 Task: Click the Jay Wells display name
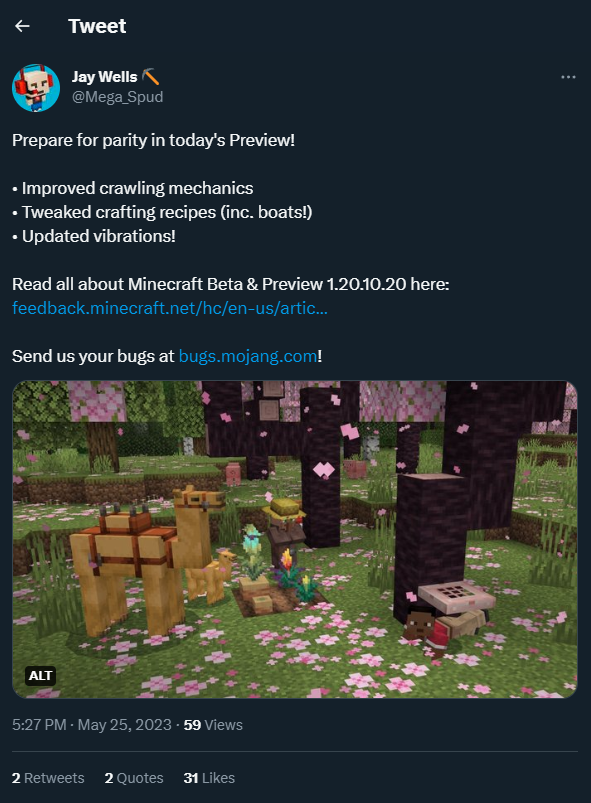point(104,77)
